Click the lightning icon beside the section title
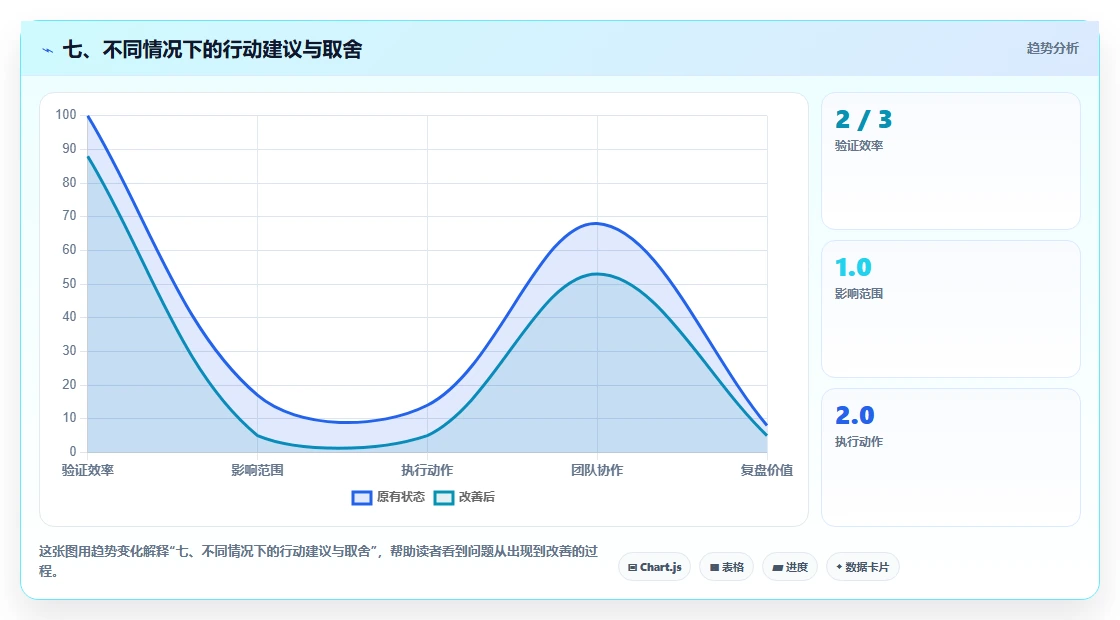Image resolution: width=1120 pixels, height=620 pixels. [x=48, y=50]
